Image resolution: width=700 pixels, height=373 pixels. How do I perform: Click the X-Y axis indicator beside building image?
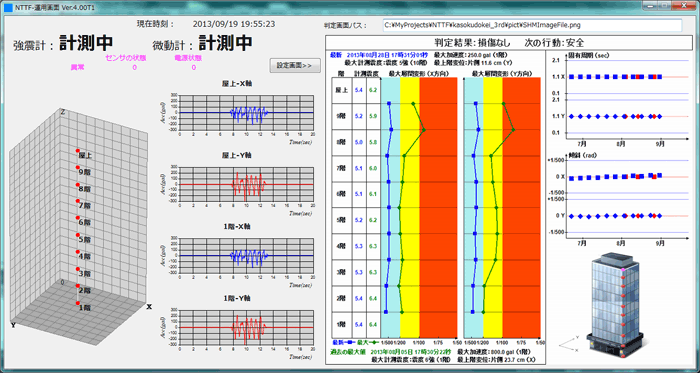click(x=569, y=344)
